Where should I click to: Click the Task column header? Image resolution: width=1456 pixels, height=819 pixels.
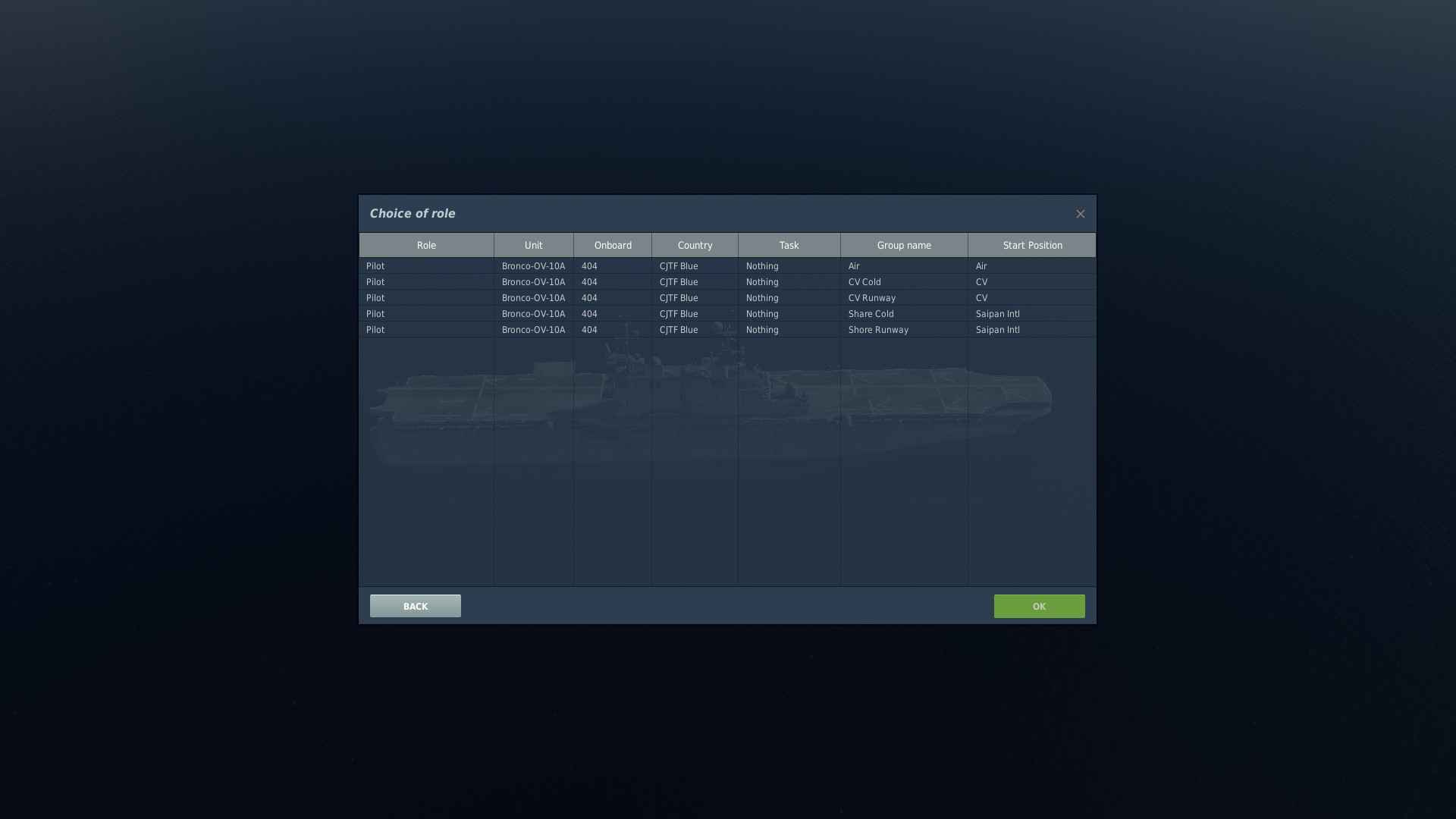point(789,245)
